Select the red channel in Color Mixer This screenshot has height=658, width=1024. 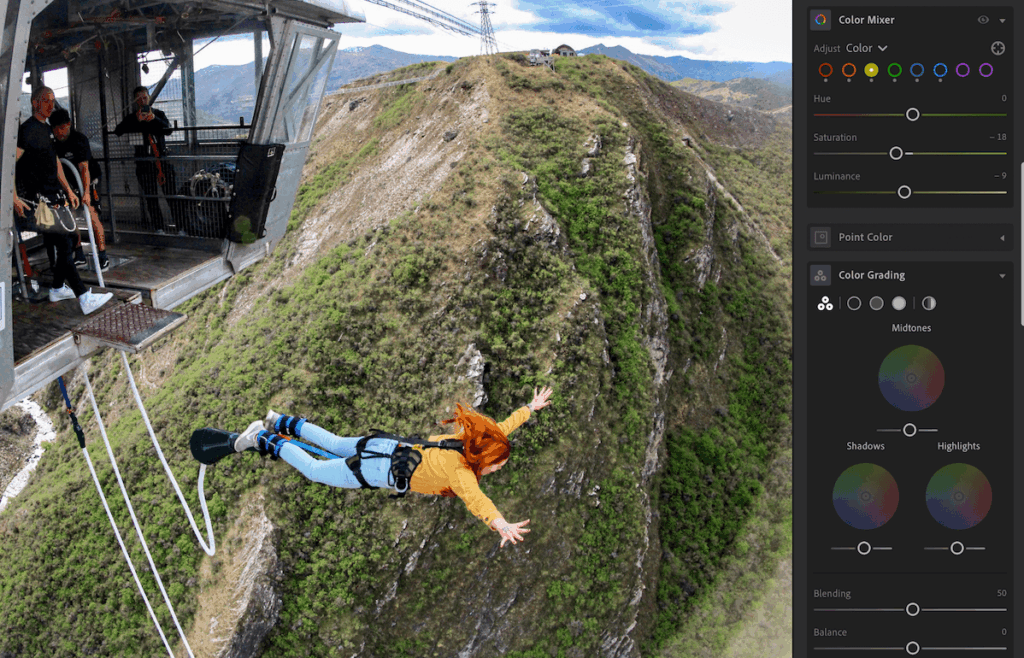(826, 71)
